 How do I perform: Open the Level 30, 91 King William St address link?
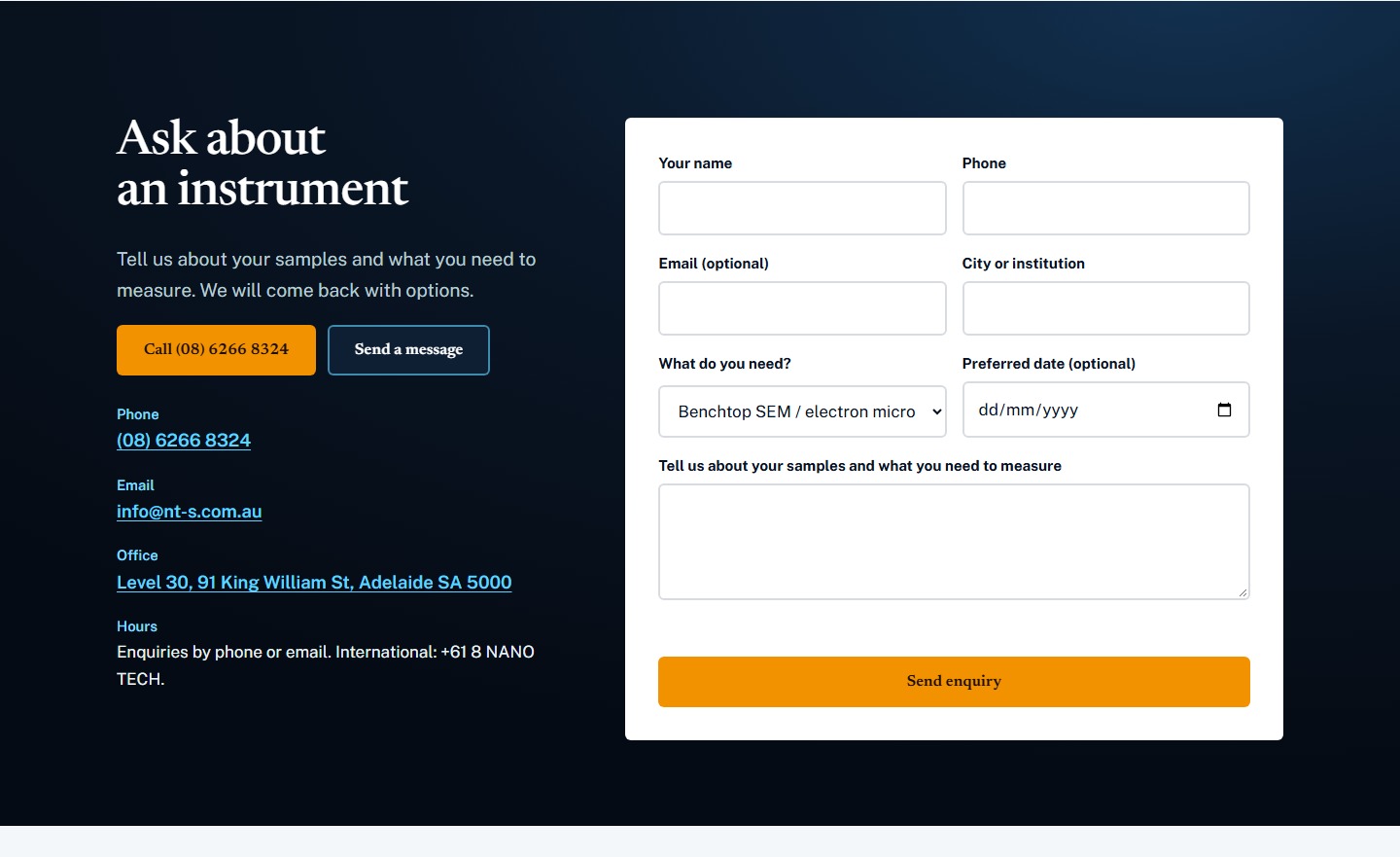pos(314,583)
